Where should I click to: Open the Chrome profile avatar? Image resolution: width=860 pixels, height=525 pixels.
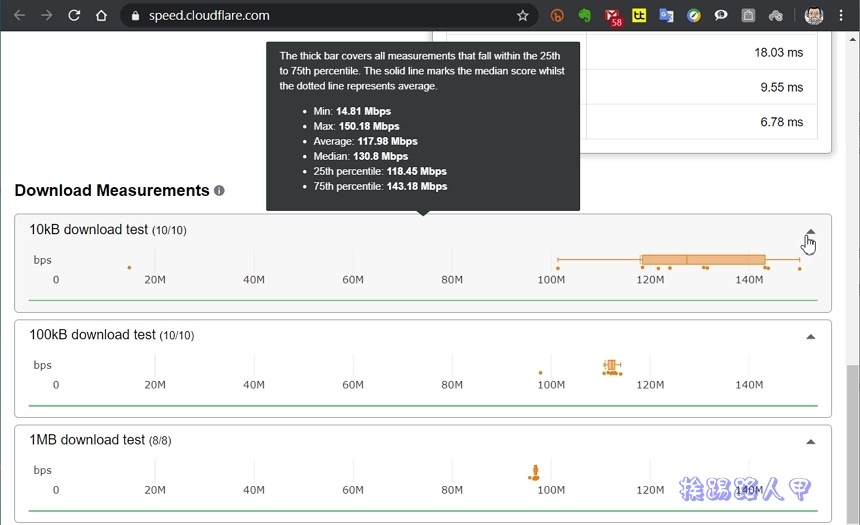click(x=814, y=15)
